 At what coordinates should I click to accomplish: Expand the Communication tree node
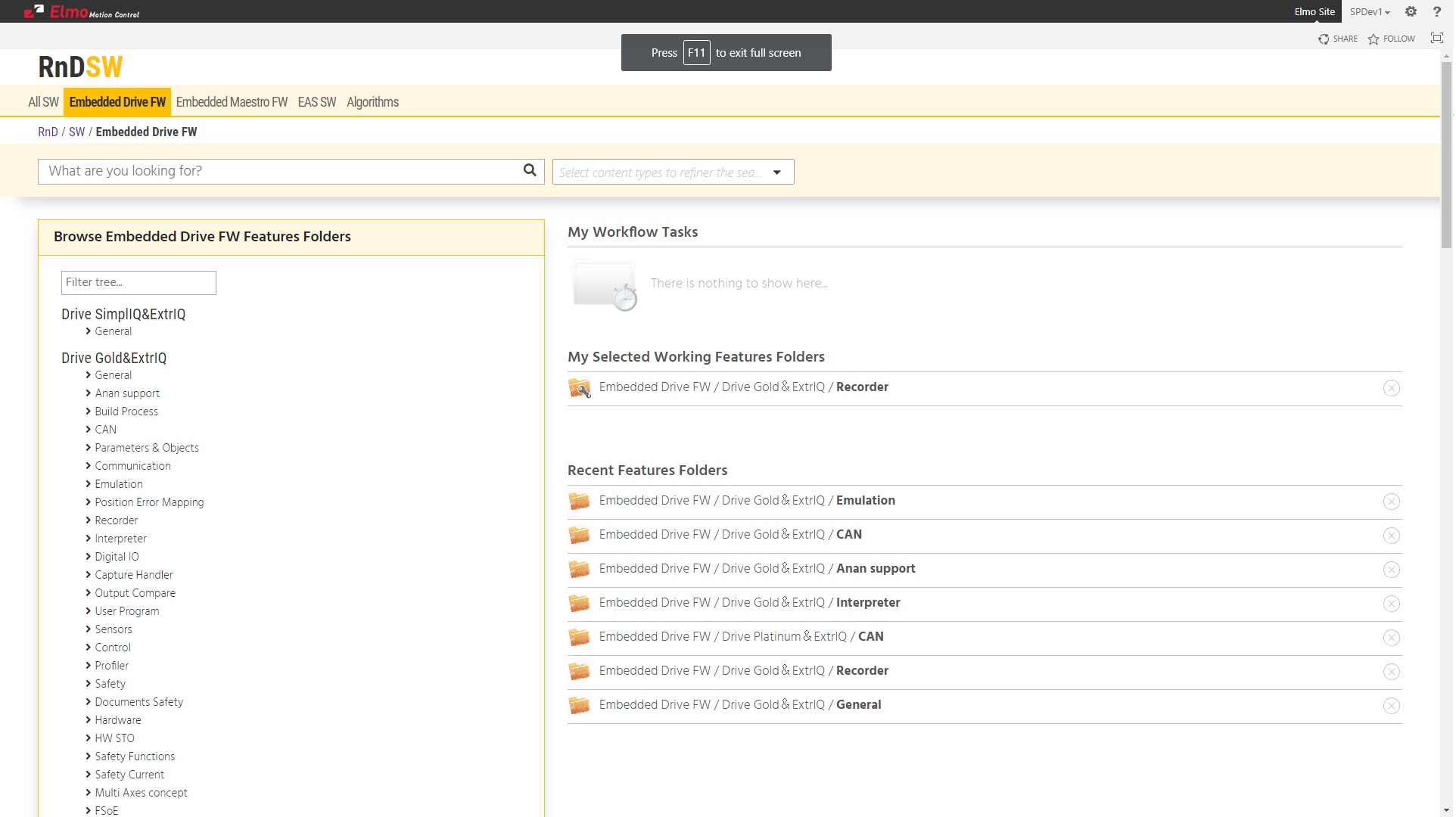88,466
